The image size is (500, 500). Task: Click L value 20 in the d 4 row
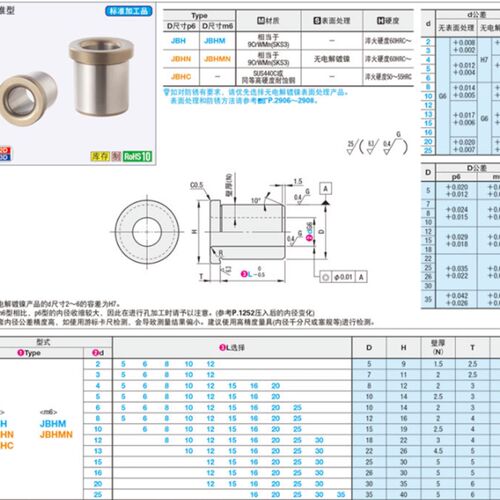tap(276, 386)
